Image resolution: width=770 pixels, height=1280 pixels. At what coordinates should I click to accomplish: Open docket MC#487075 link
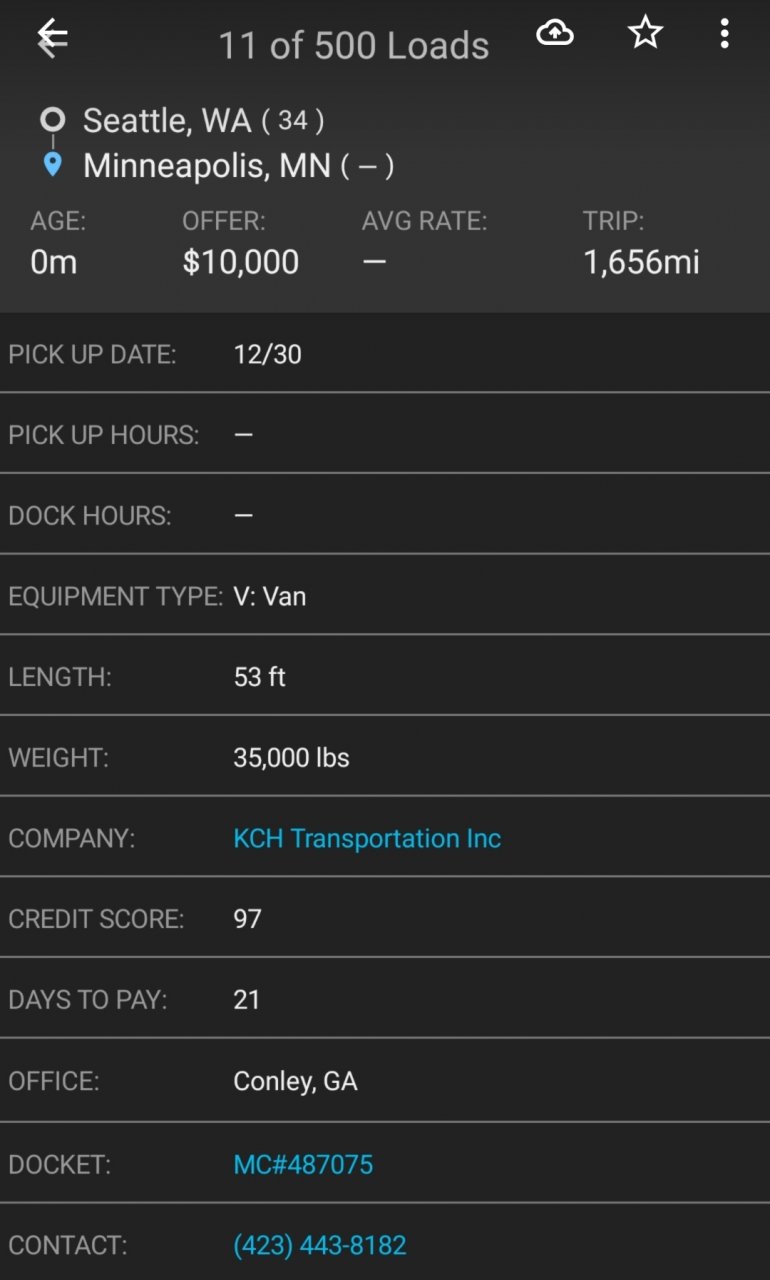[303, 1164]
